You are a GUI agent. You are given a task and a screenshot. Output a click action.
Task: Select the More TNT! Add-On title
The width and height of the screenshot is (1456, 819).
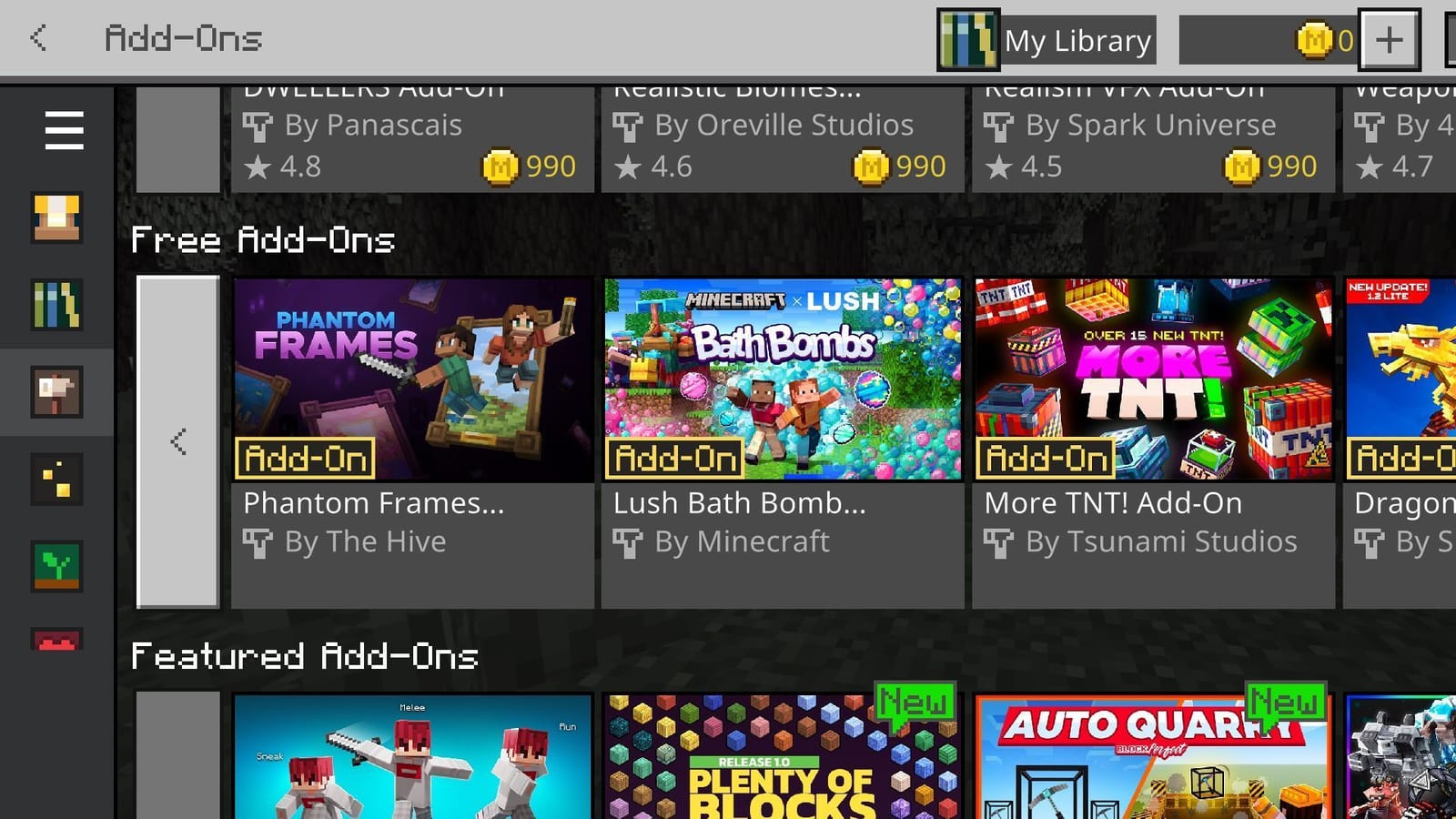point(1113,503)
